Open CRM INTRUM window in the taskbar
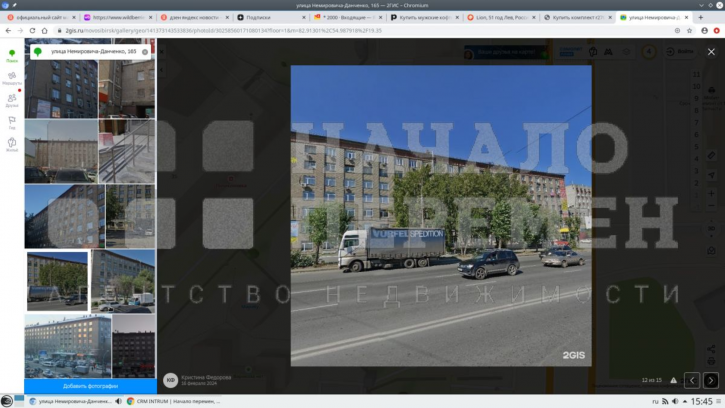Image resolution: width=725 pixels, height=408 pixels. click(174, 401)
